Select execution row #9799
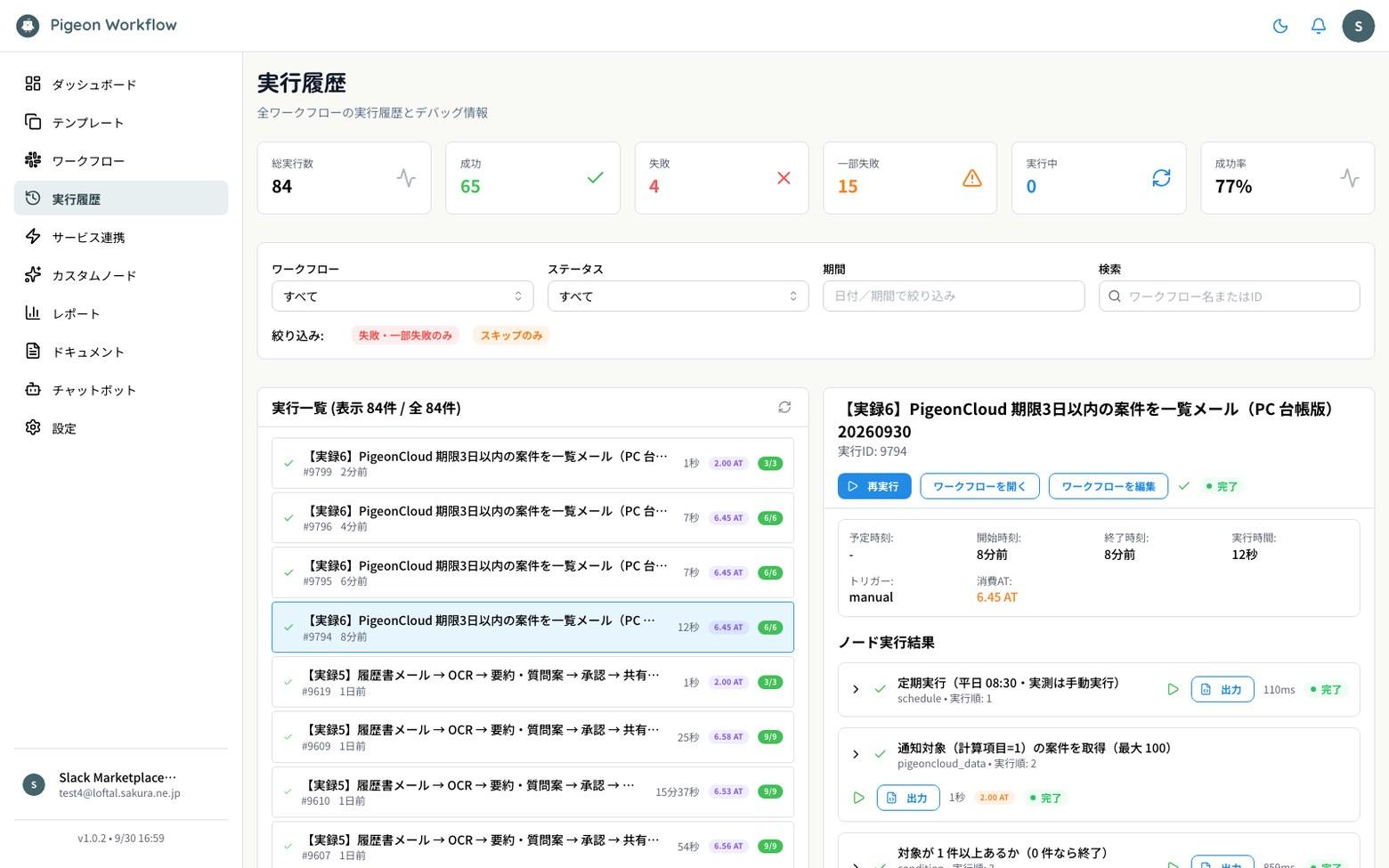The height and width of the screenshot is (868, 1389). [x=532, y=463]
